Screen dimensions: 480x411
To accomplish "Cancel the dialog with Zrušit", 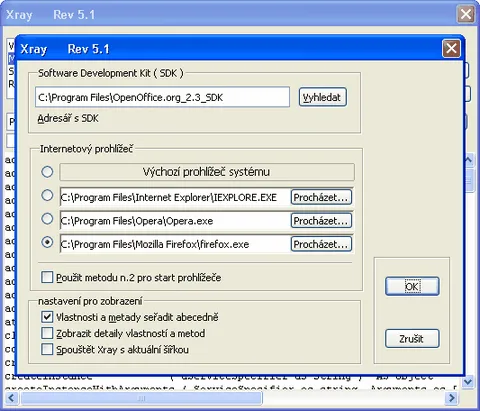I will pos(412,339).
